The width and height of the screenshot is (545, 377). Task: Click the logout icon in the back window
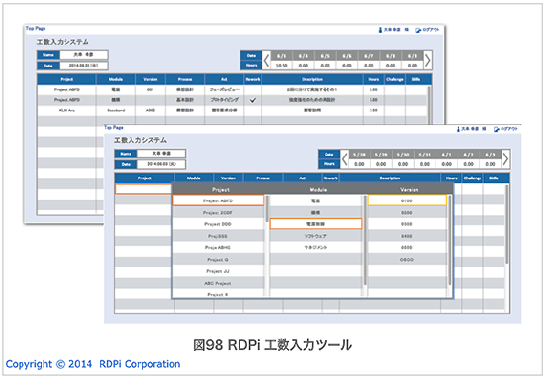[418, 30]
